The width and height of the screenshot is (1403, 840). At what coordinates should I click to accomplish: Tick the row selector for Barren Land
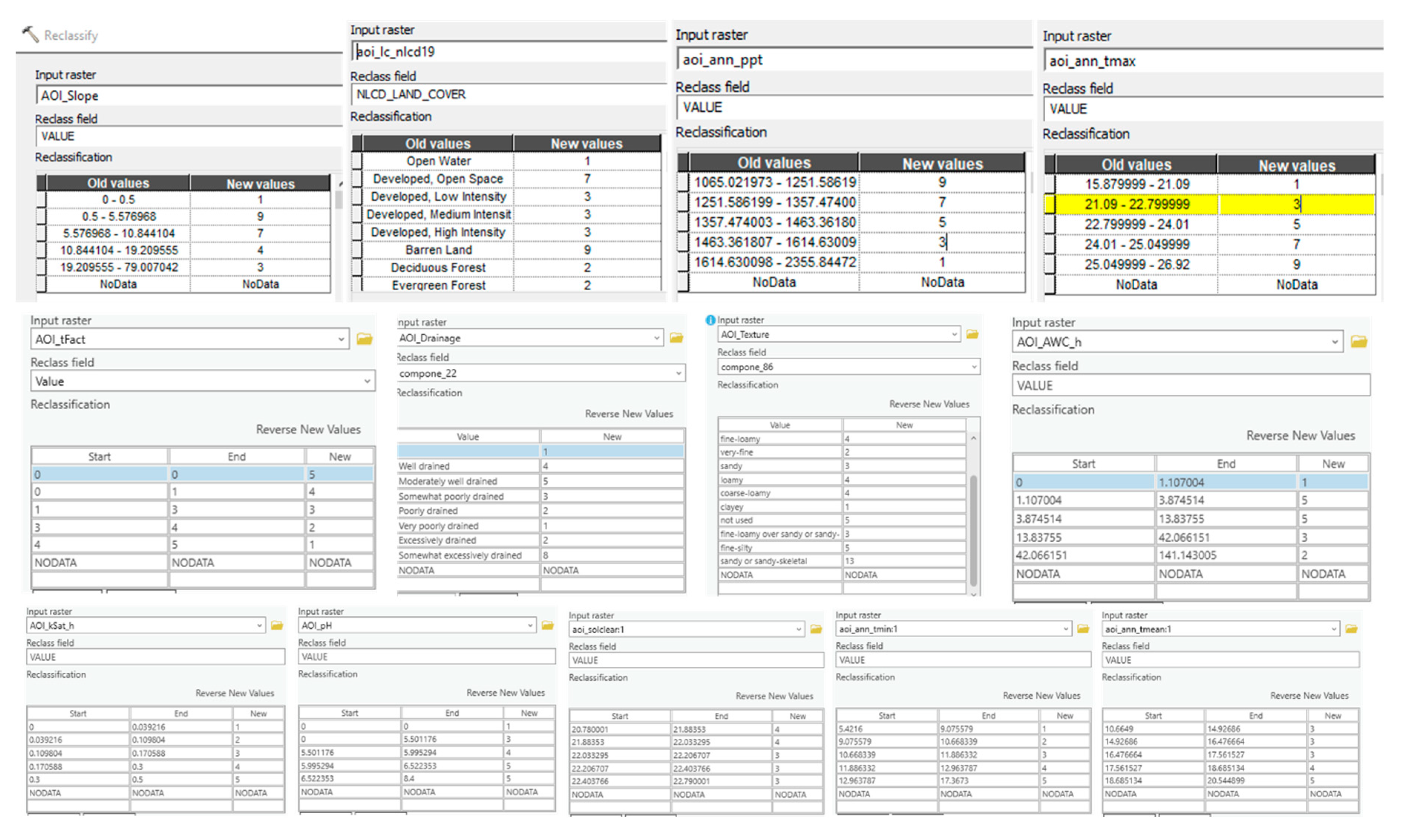pos(357,250)
